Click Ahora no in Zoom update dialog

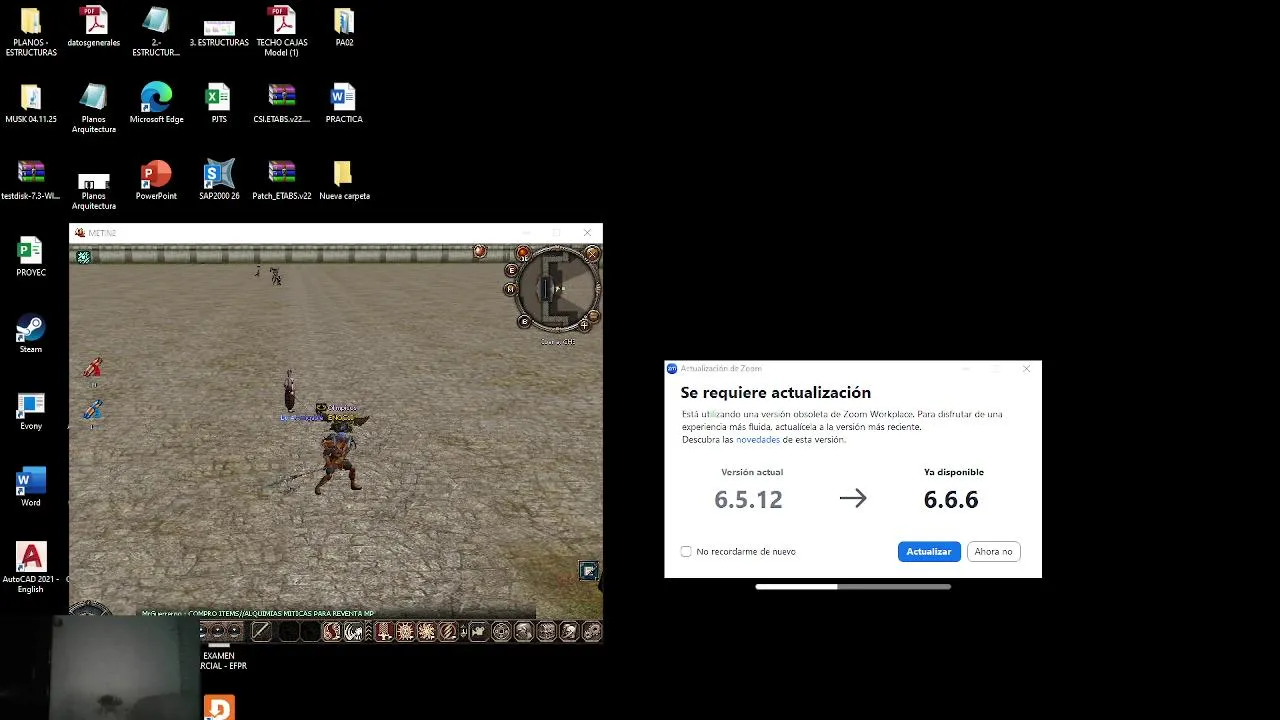pyautogui.click(x=993, y=551)
